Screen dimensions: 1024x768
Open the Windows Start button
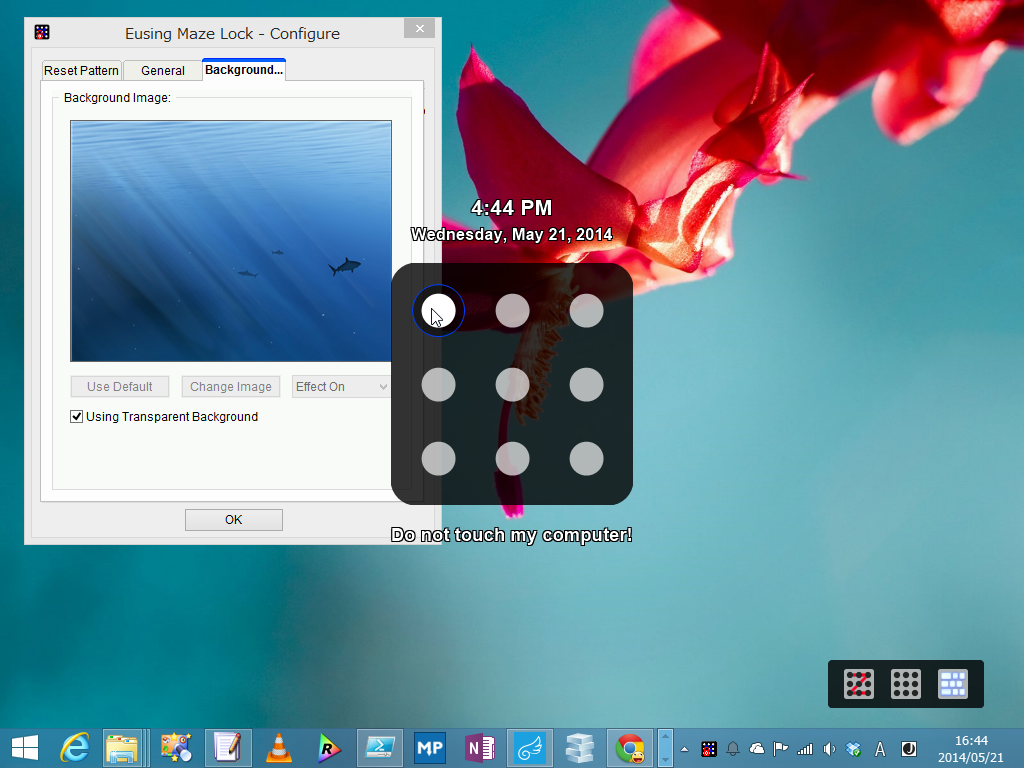tap(25, 748)
